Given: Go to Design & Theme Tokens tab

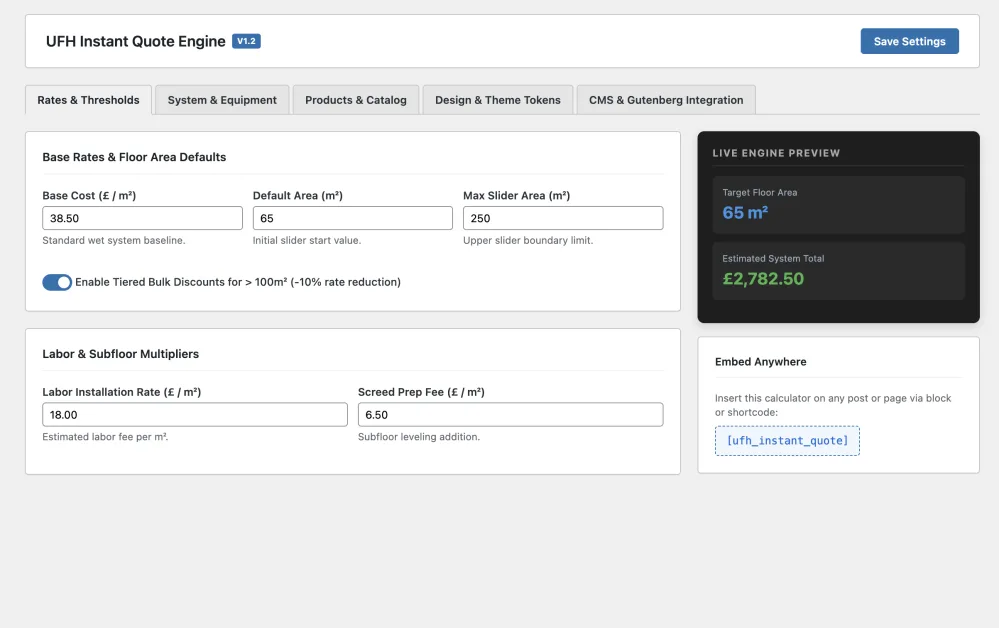Looking at the screenshot, I should [x=498, y=100].
